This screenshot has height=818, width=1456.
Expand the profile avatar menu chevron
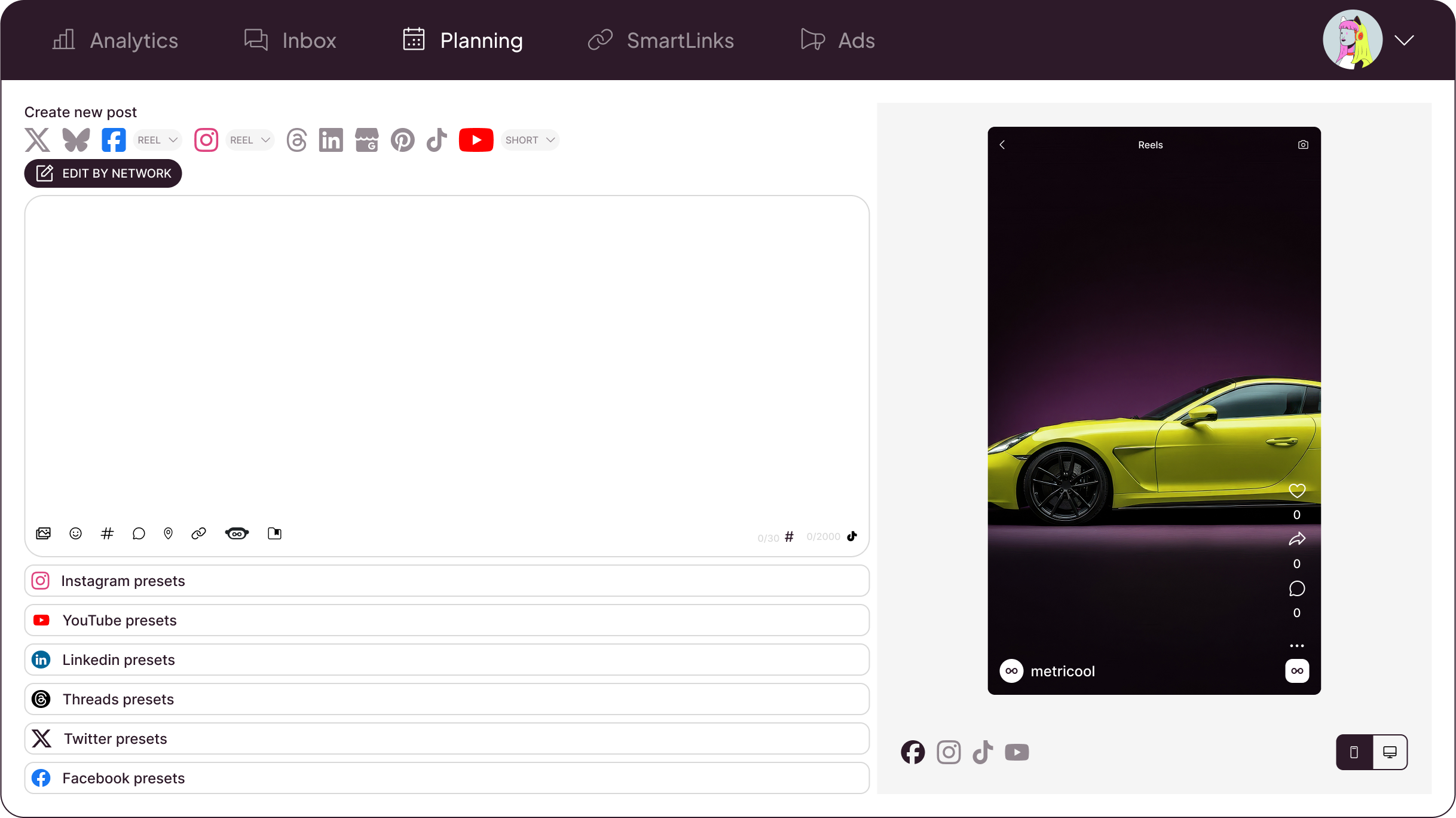pos(1404,40)
